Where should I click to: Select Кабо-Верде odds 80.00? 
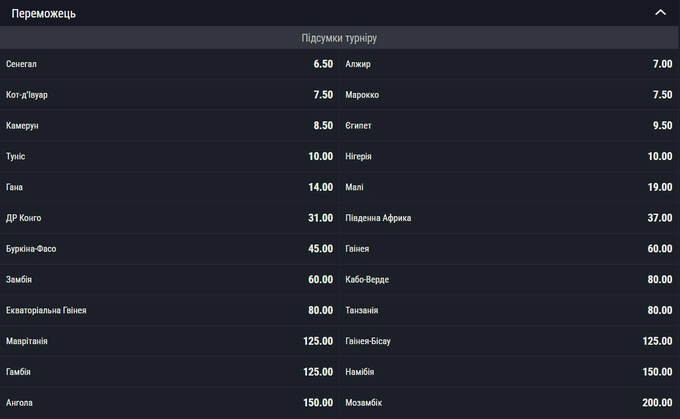coord(509,280)
